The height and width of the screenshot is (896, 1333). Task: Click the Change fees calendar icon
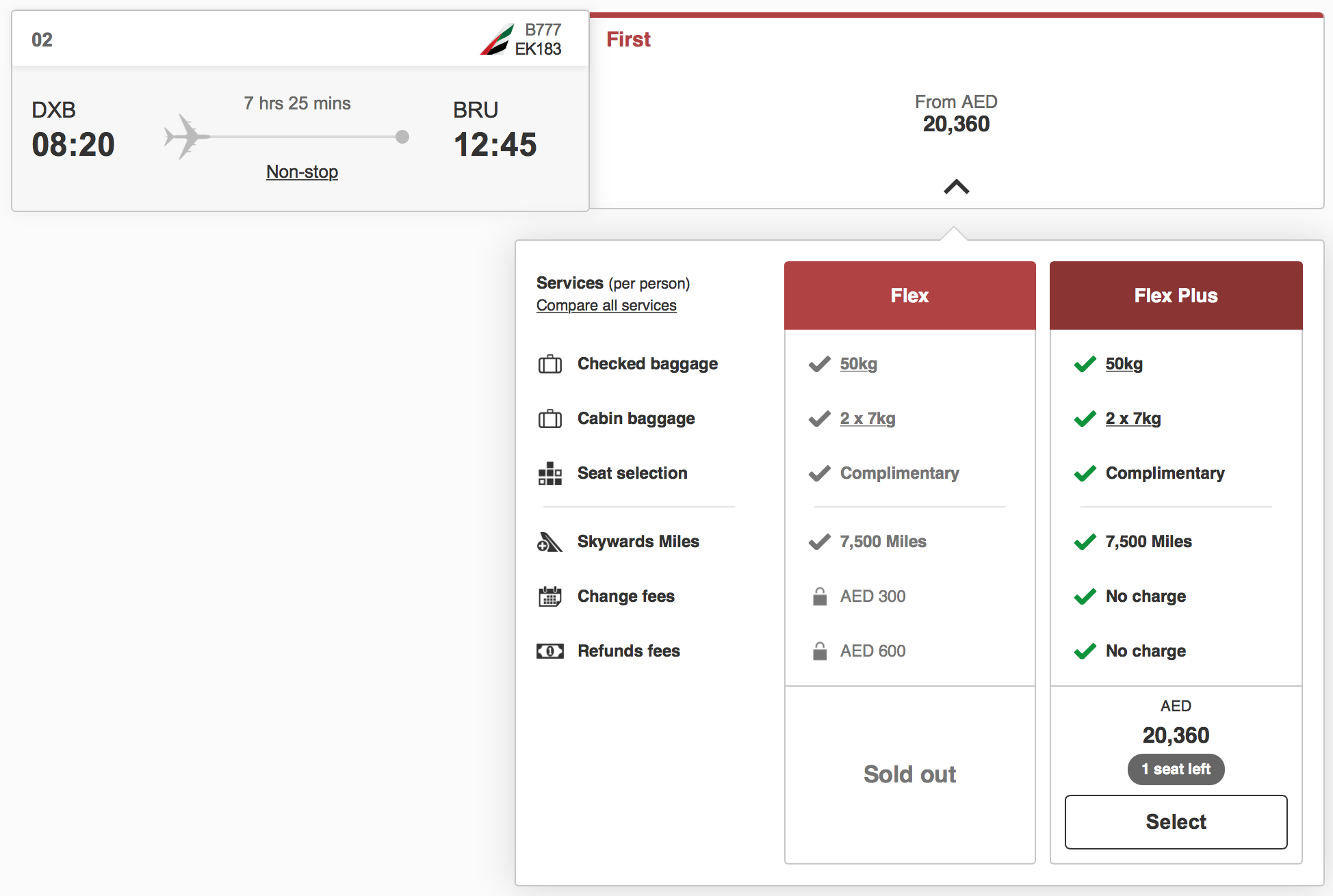[x=549, y=596]
